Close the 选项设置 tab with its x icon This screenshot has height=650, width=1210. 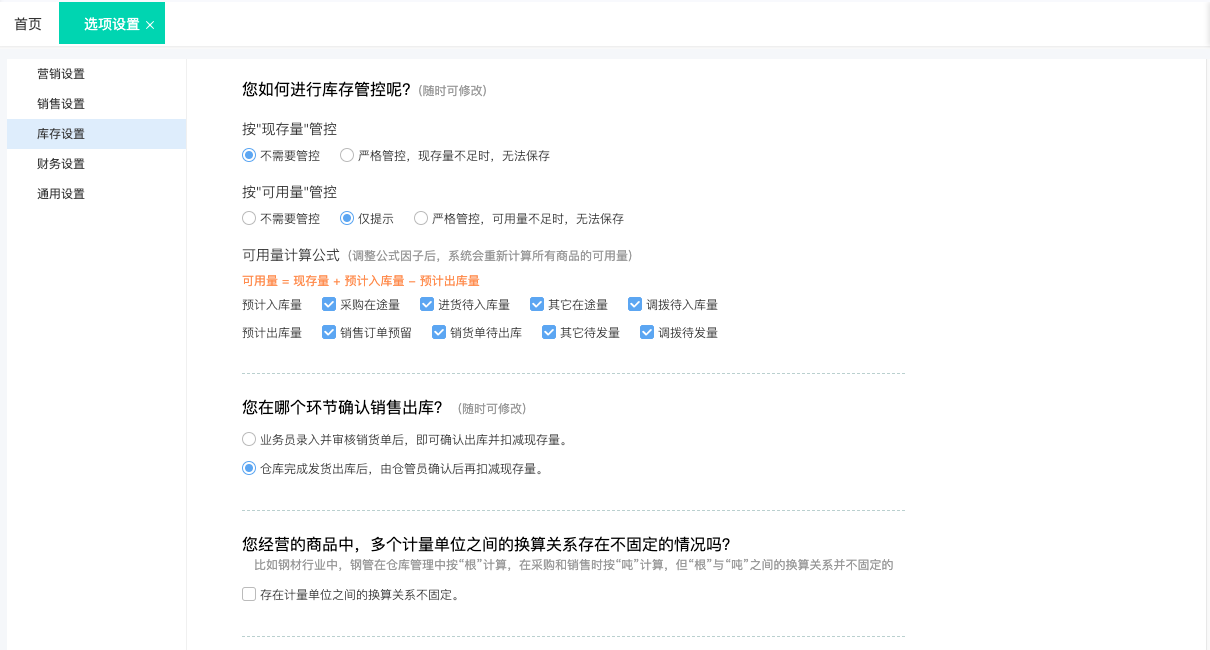[x=150, y=25]
